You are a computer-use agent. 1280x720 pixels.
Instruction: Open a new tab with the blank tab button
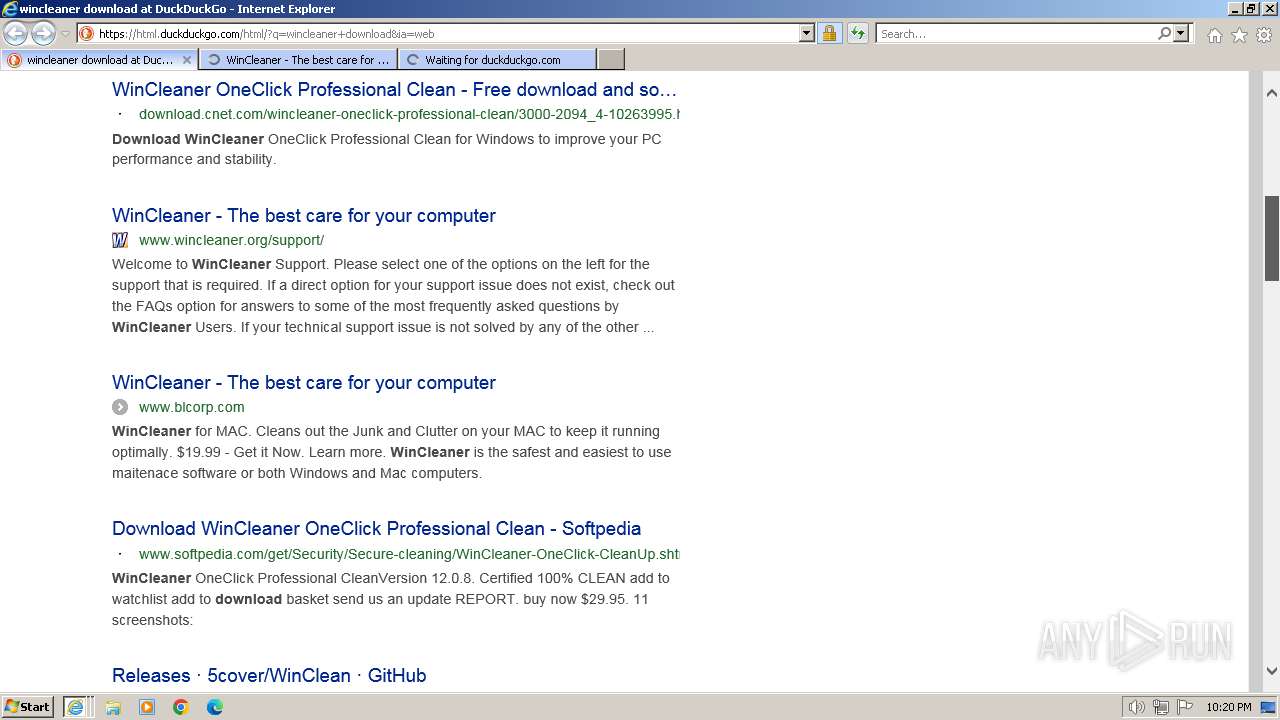click(x=611, y=59)
